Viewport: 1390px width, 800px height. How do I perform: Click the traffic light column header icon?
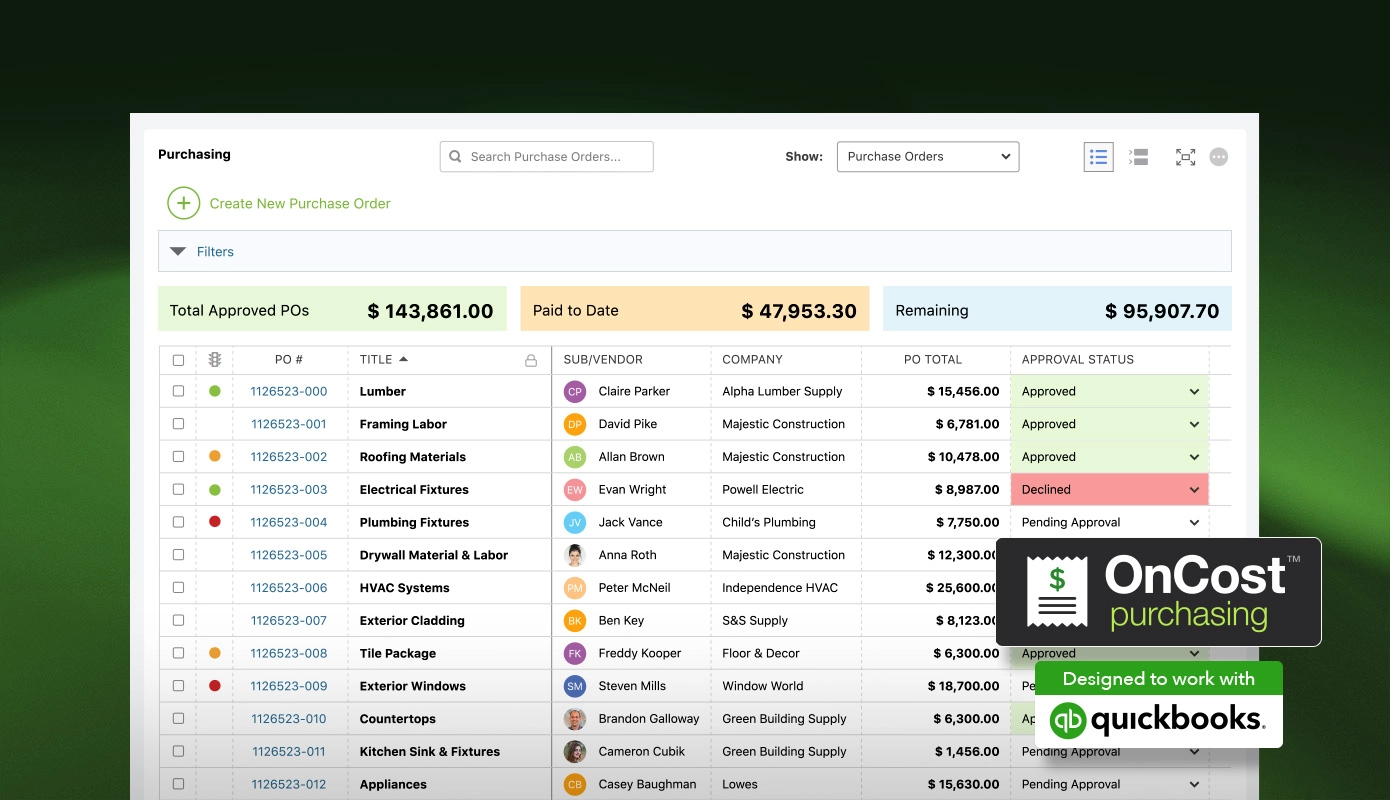point(214,360)
